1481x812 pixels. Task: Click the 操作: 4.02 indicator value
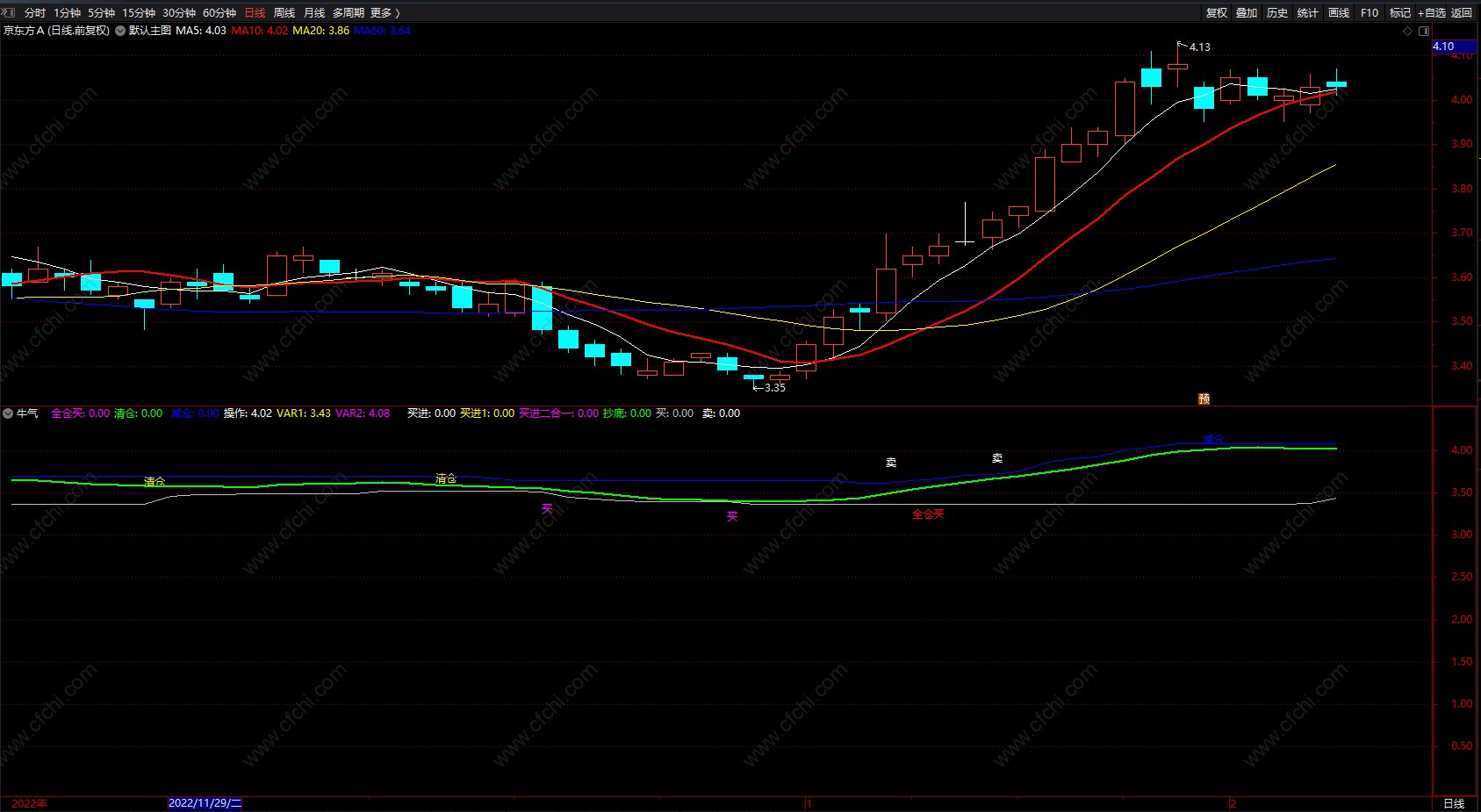(x=248, y=413)
